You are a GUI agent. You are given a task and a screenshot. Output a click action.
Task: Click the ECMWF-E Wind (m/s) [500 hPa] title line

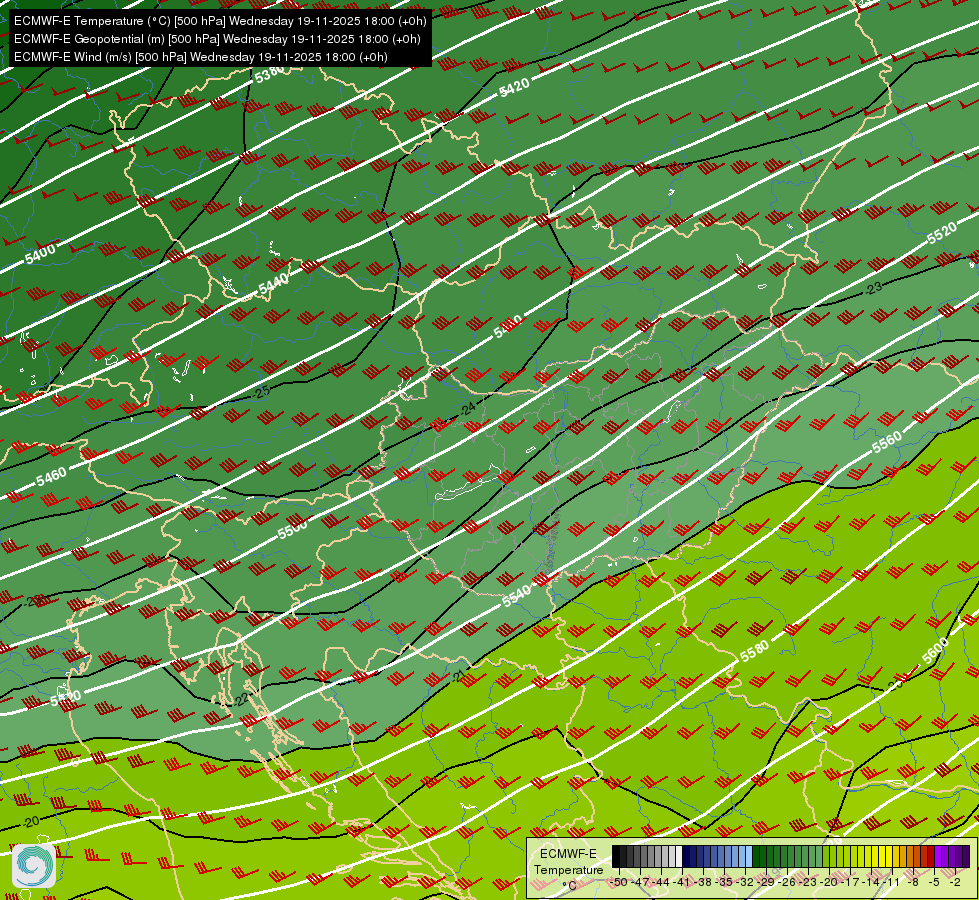(200, 57)
